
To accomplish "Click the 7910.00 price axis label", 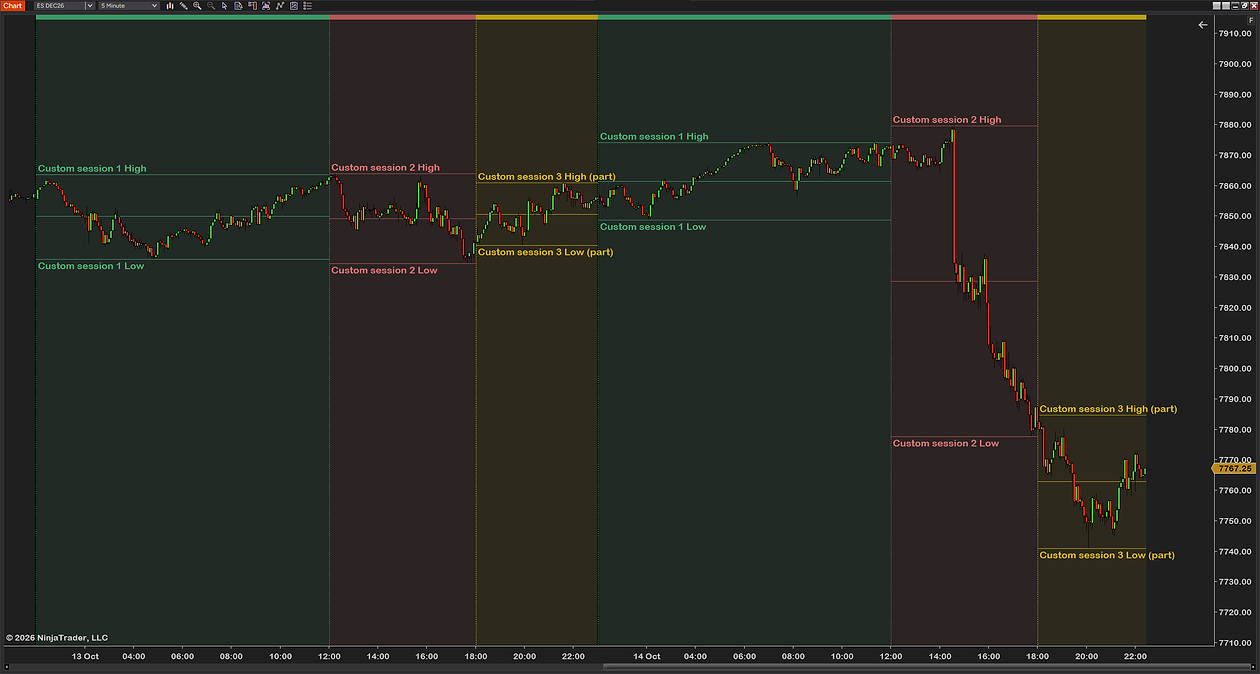I will pyautogui.click(x=1234, y=33).
